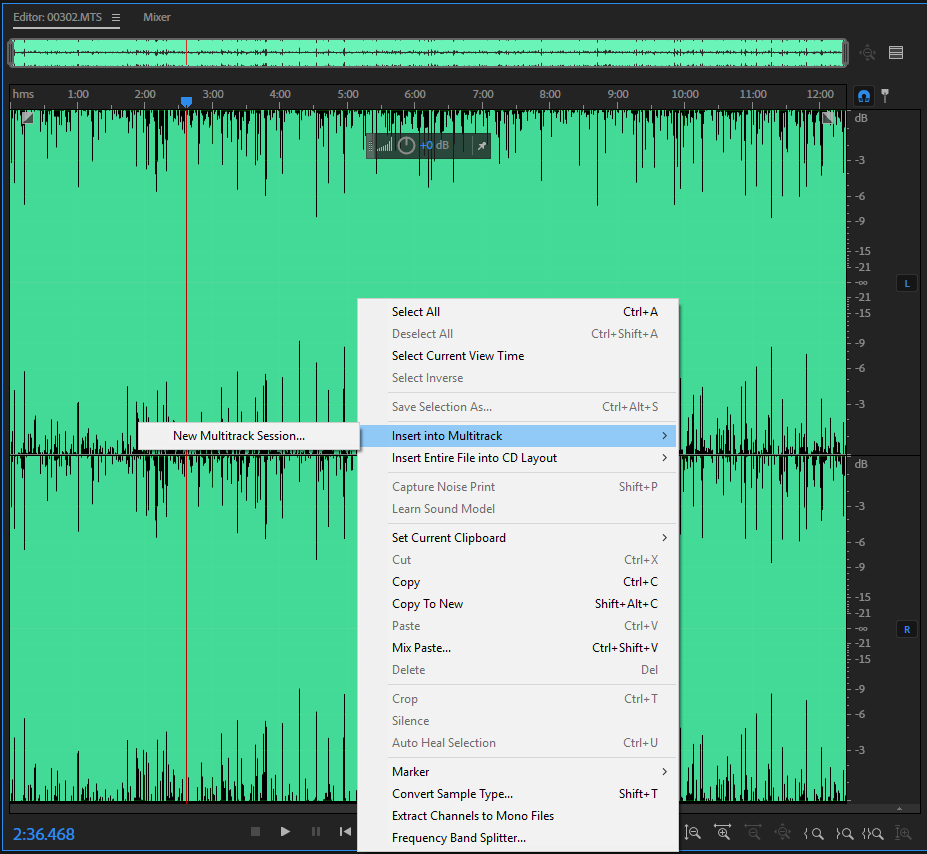Screen dimensions: 927x854
Task: Click the marker pin icon beside the ruler
Action: (884, 96)
